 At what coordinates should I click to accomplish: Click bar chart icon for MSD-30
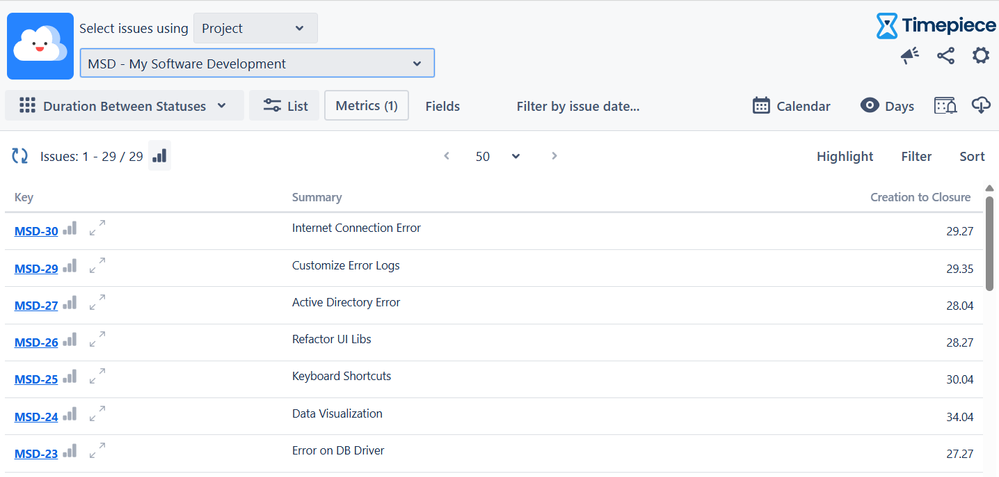[x=69, y=228]
